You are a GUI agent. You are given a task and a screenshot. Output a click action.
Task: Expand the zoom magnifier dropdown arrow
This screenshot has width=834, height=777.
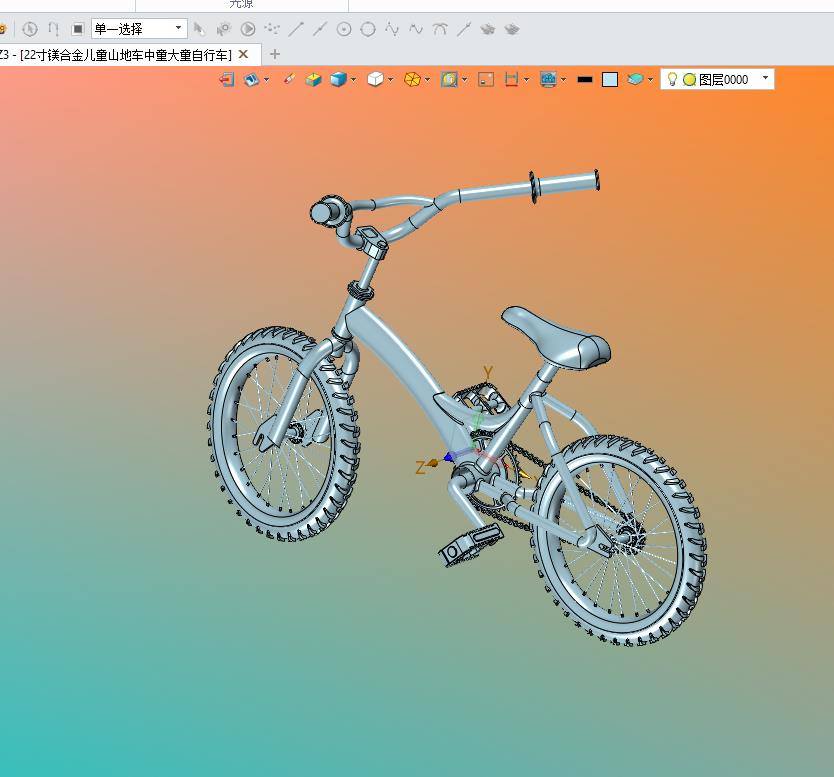465,80
